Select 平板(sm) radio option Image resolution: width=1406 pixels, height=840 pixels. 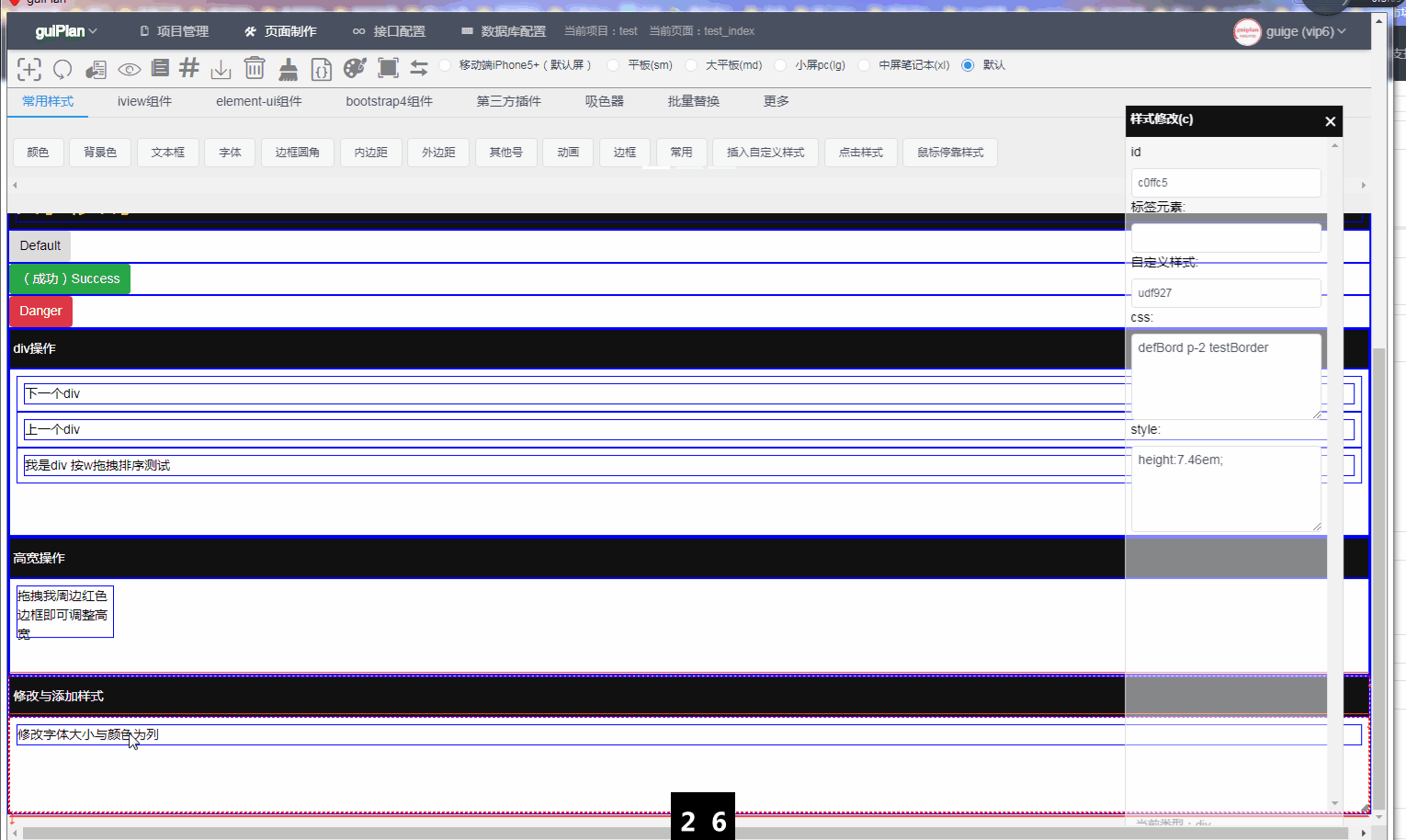pyautogui.click(x=613, y=65)
